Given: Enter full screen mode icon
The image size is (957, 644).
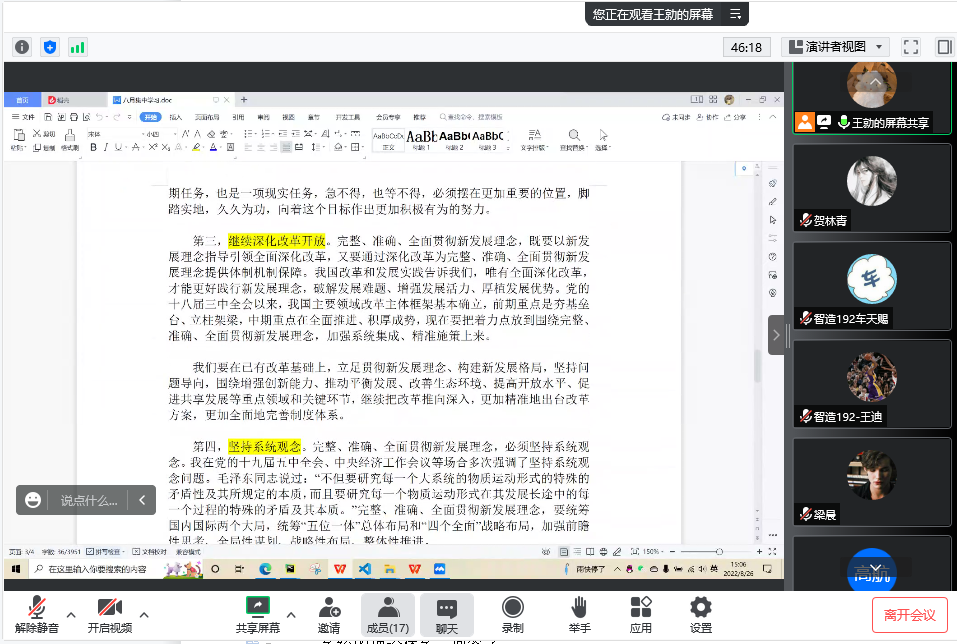Looking at the screenshot, I should 911,47.
